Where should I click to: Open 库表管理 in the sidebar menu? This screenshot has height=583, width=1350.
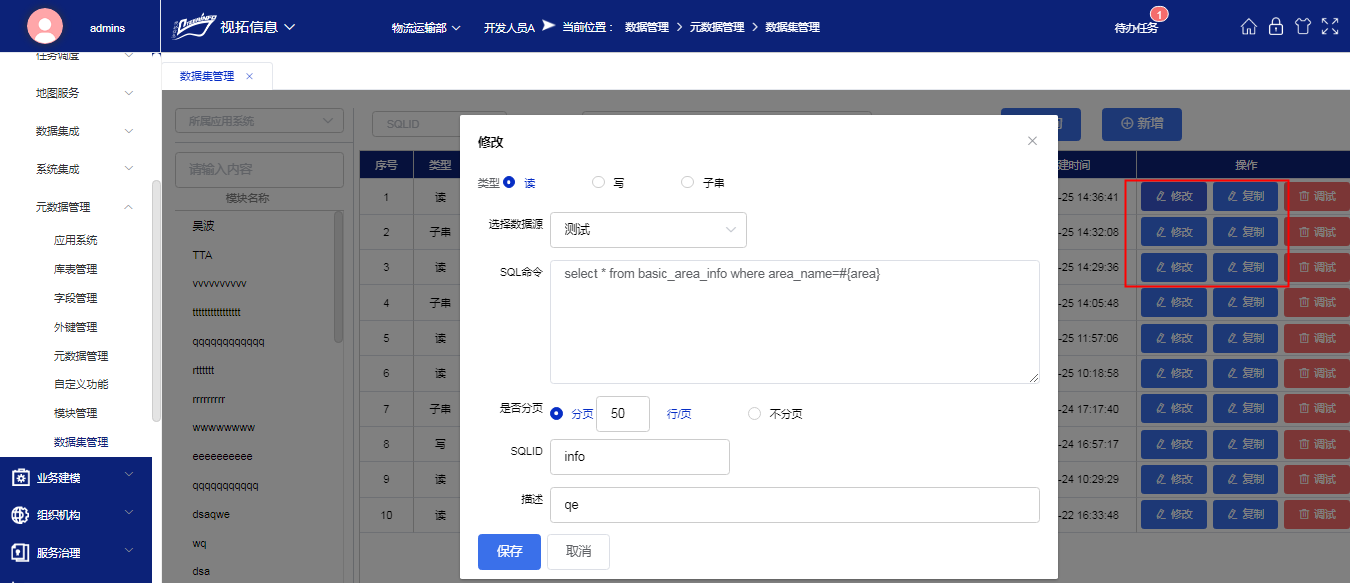[x=75, y=269]
